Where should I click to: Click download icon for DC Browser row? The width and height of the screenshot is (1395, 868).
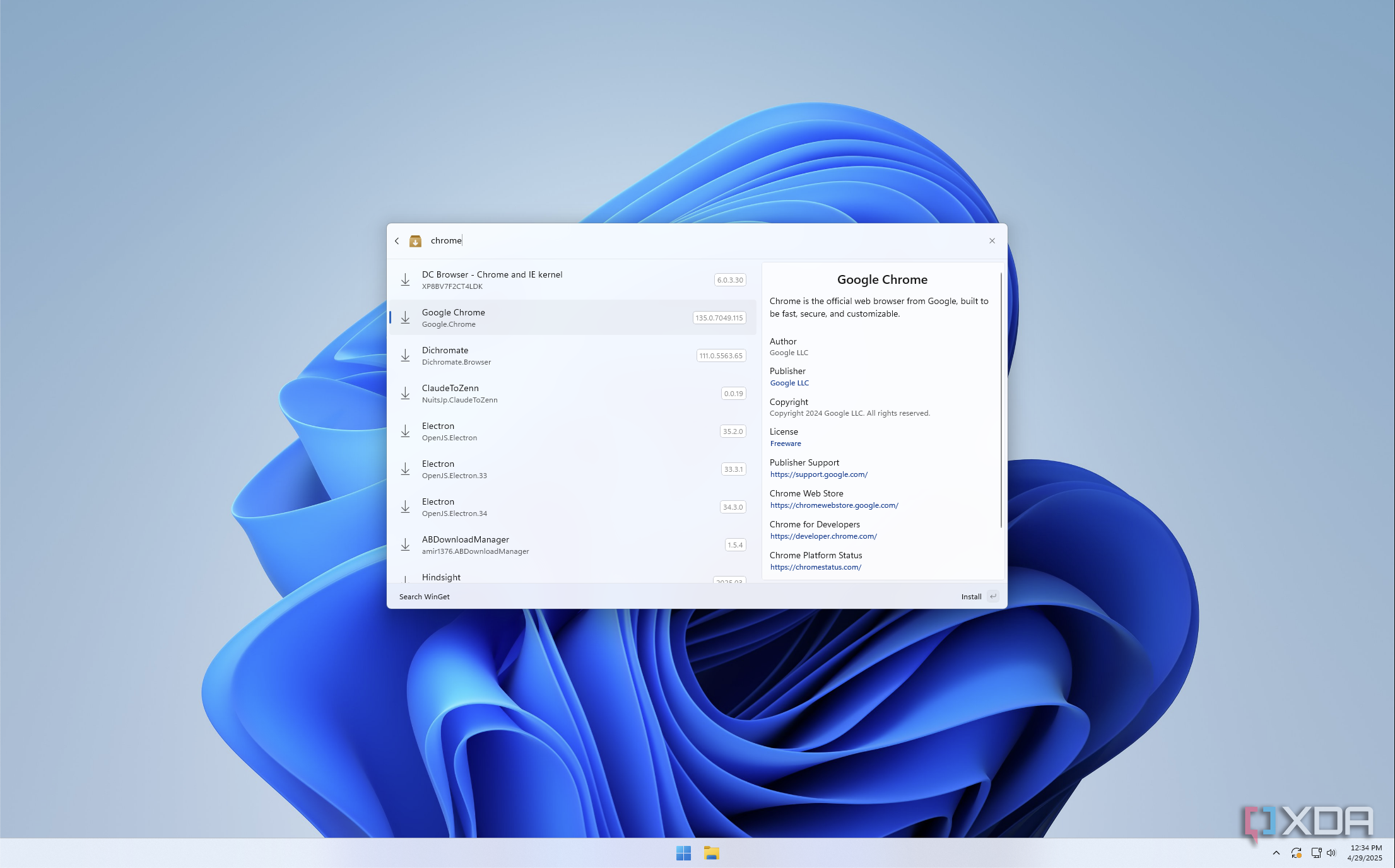[x=405, y=280]
